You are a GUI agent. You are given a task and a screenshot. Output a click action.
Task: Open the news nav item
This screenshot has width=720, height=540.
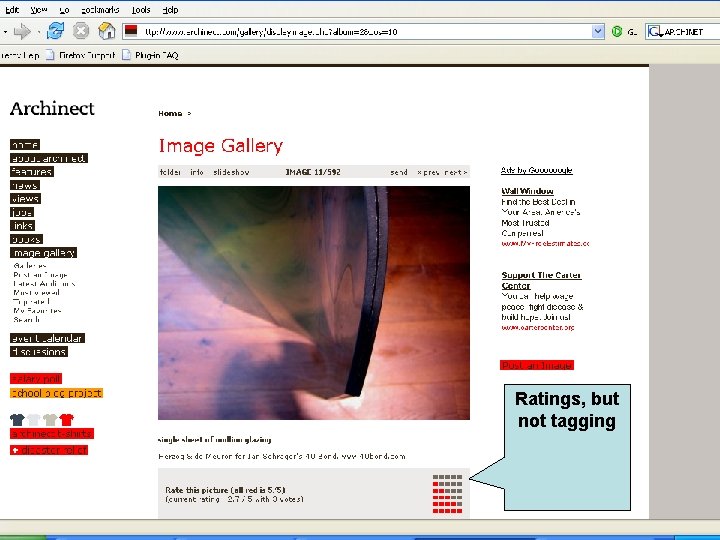pyautogui.click(x=25, y=186)
